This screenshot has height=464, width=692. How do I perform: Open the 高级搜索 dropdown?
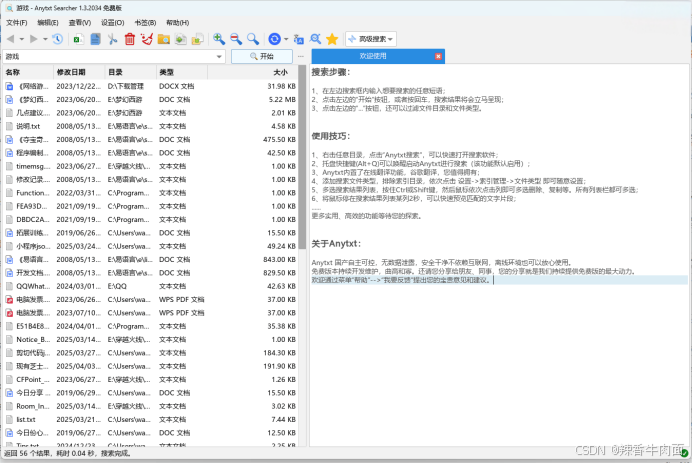[x=371, y=39]
